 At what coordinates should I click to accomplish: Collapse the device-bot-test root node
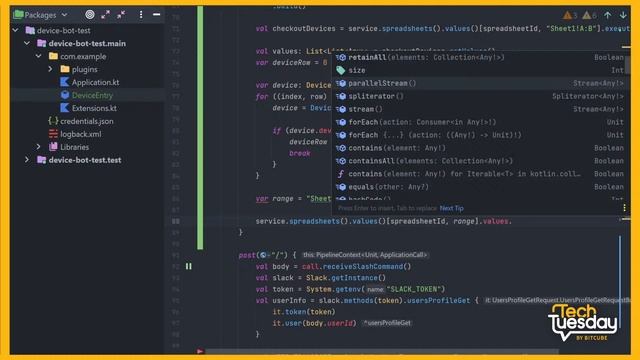[16, 30]
